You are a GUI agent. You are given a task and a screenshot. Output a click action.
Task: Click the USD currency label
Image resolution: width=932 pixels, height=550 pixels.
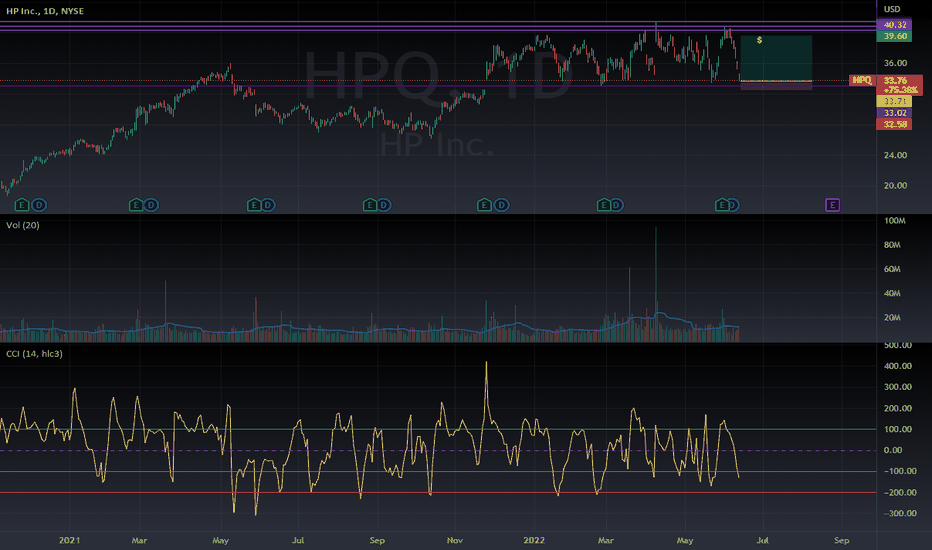(892, 9)
